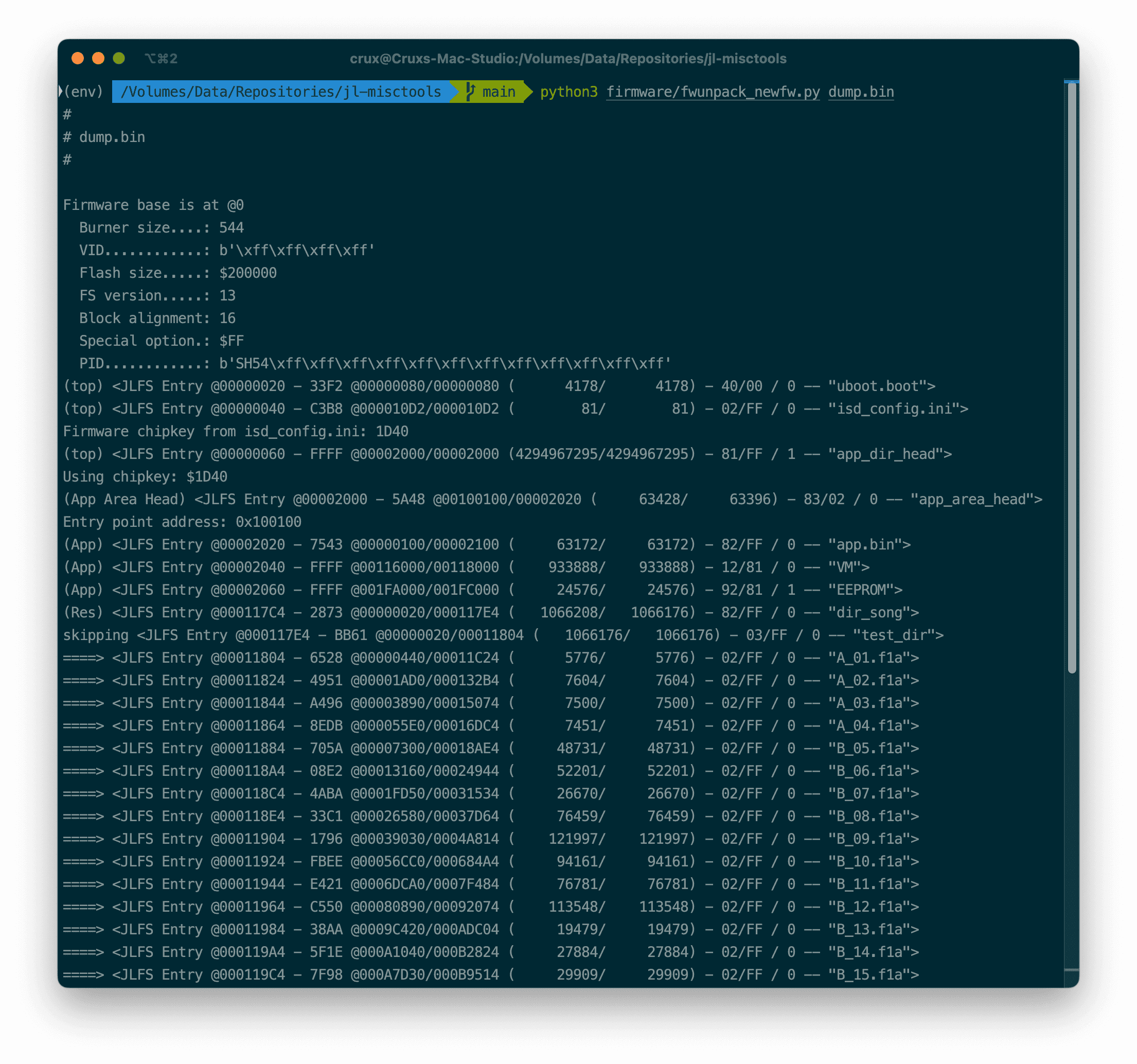The image size is (1137, 1064).
Task: Click the prompt mark arrow before (env)
Action: pyautogui.click(x=61, y=92)
